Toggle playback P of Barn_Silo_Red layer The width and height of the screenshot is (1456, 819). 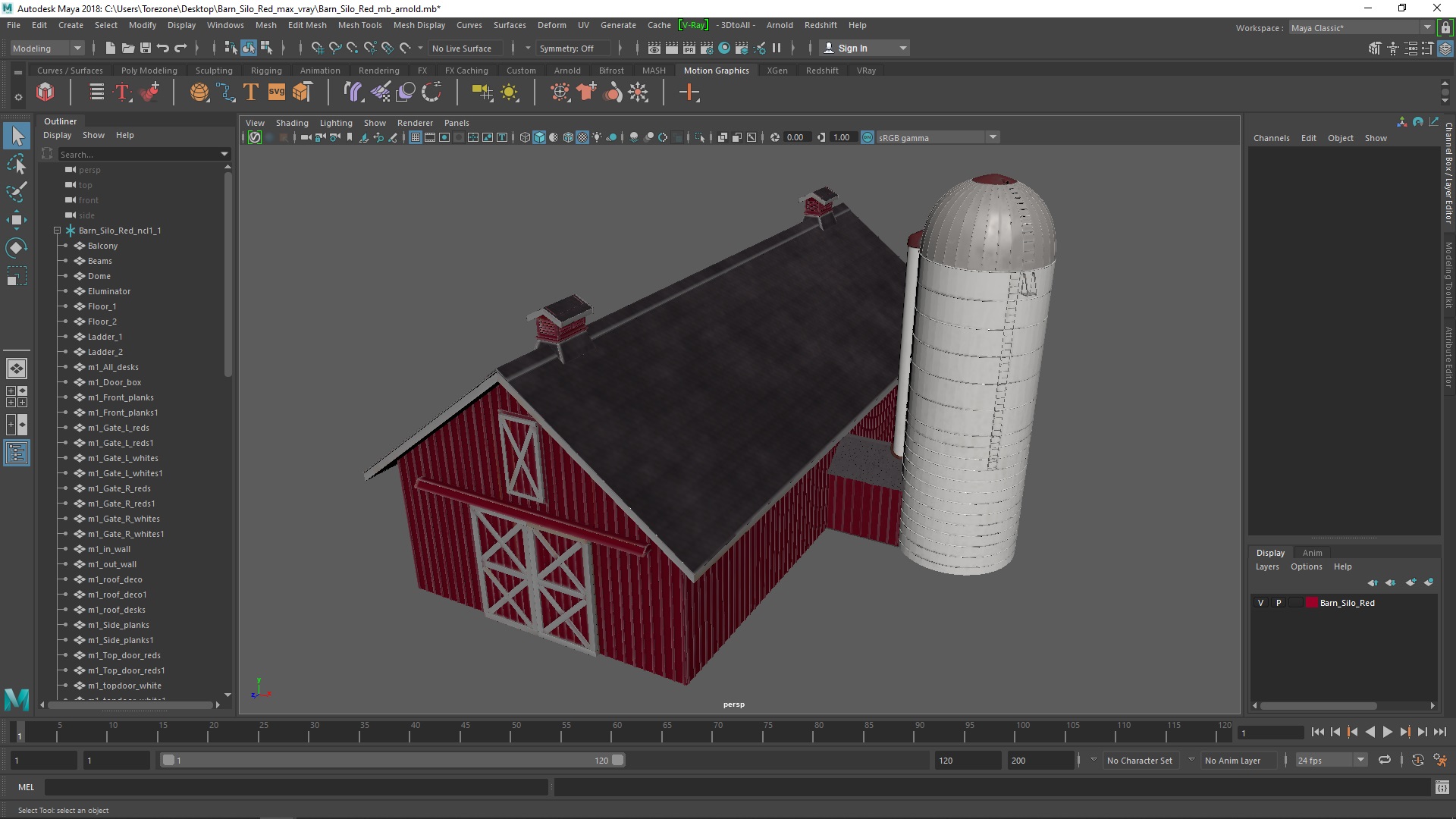pyautogui.click(x=1279, y=603)
